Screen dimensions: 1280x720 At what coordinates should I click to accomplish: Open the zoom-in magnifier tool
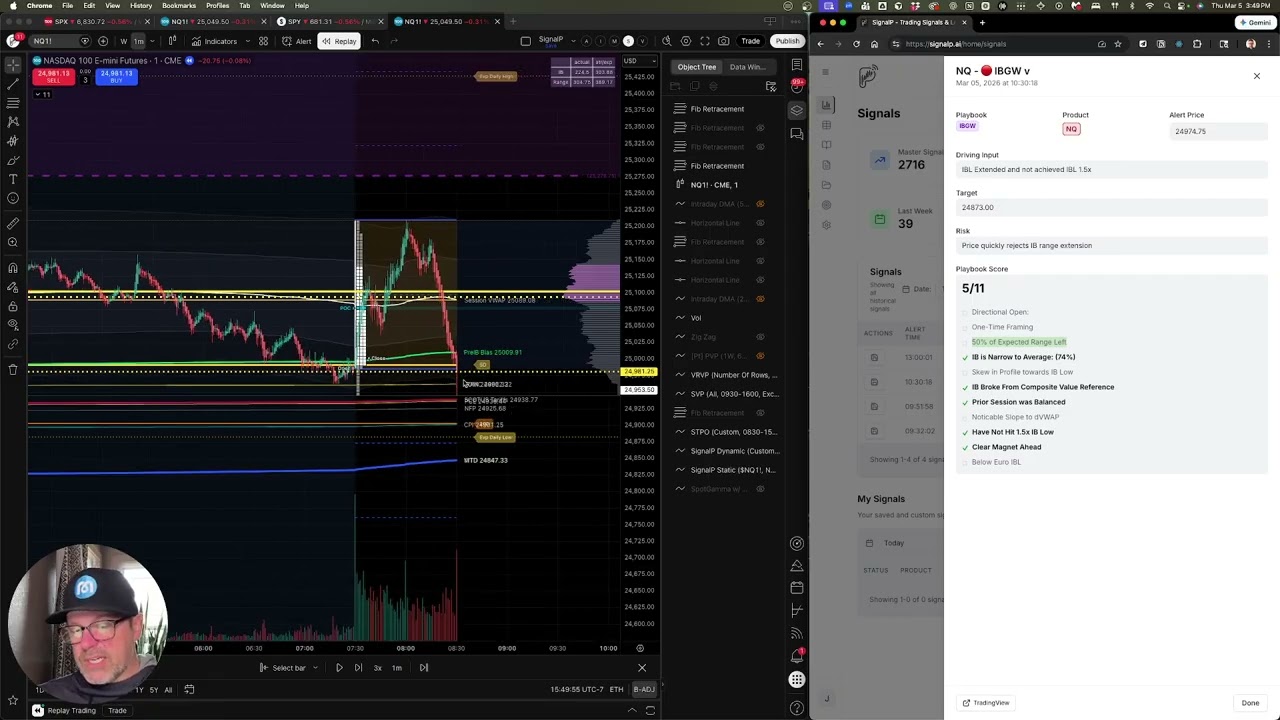tap(13, 242)
